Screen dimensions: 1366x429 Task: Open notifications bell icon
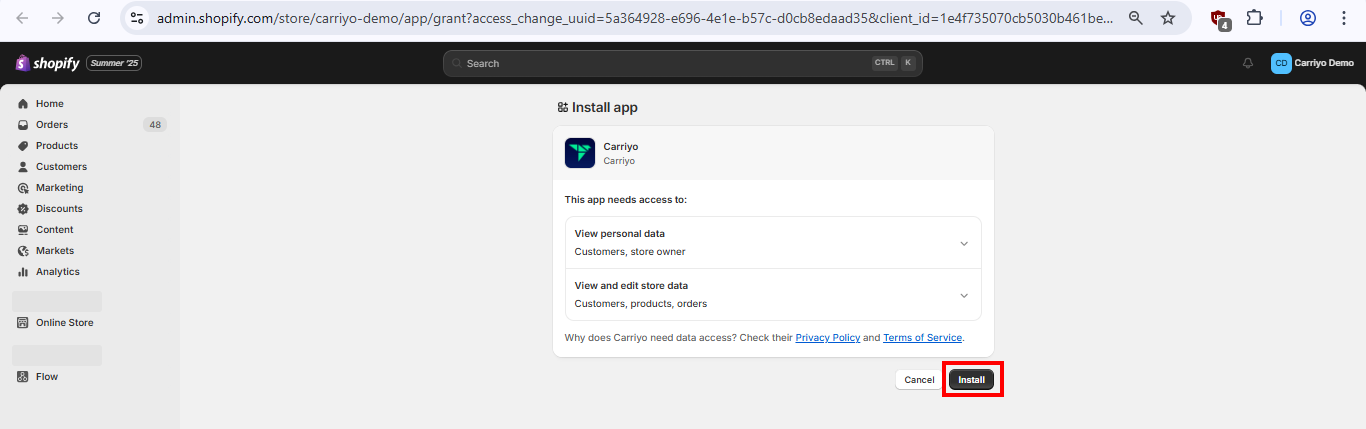click(x=1248, y=63)
